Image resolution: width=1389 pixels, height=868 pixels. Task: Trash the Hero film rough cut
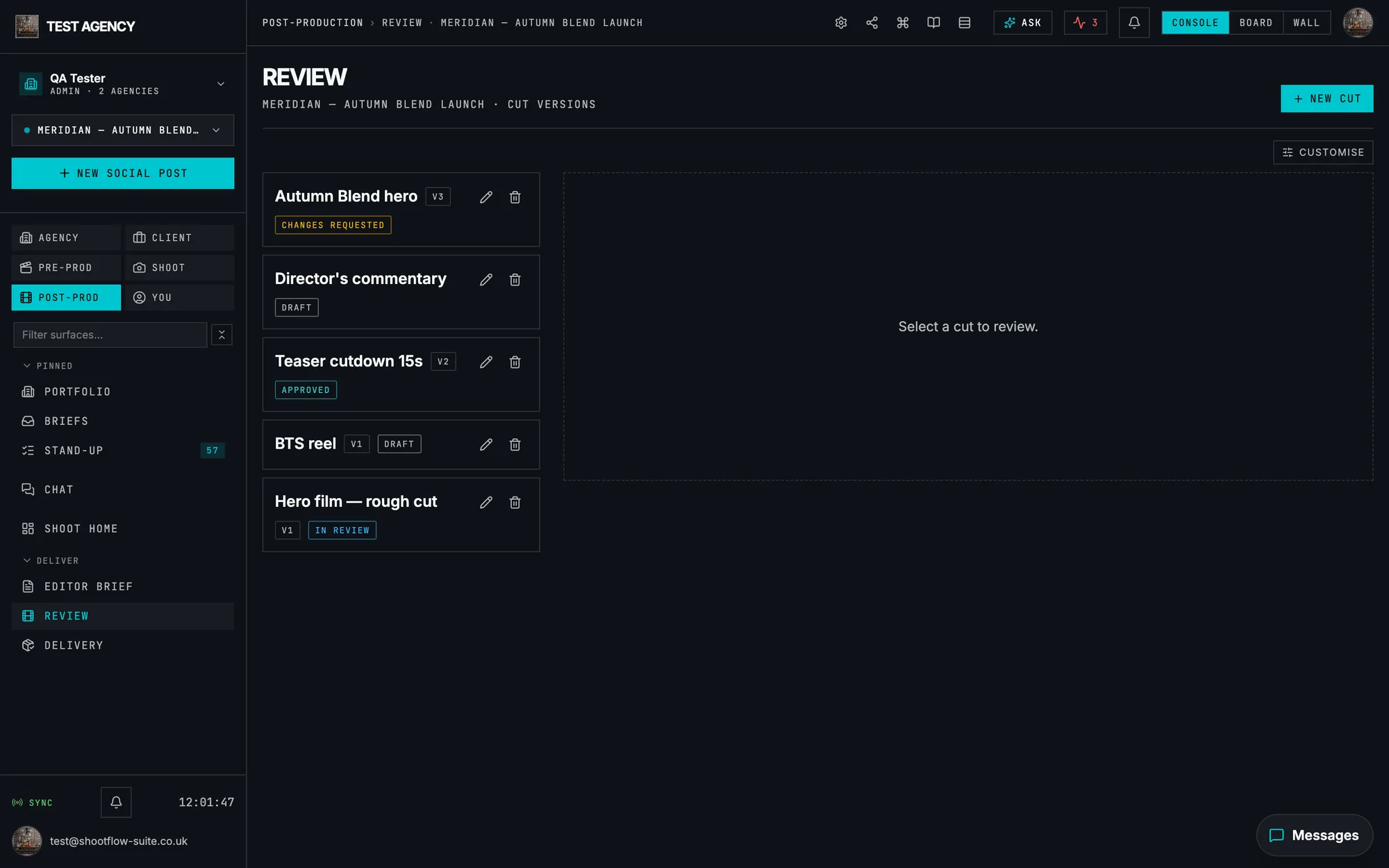[x=515, y=502]
